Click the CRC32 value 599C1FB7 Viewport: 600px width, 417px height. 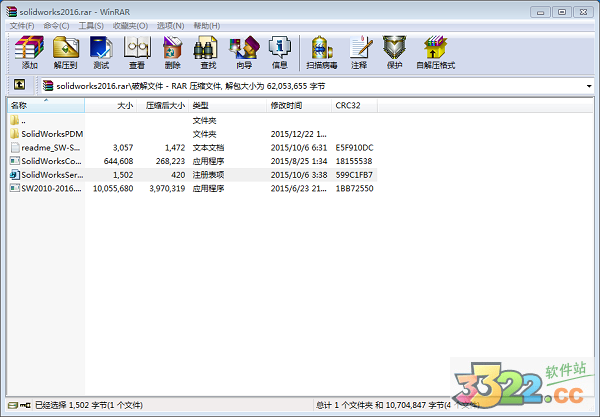354,175
